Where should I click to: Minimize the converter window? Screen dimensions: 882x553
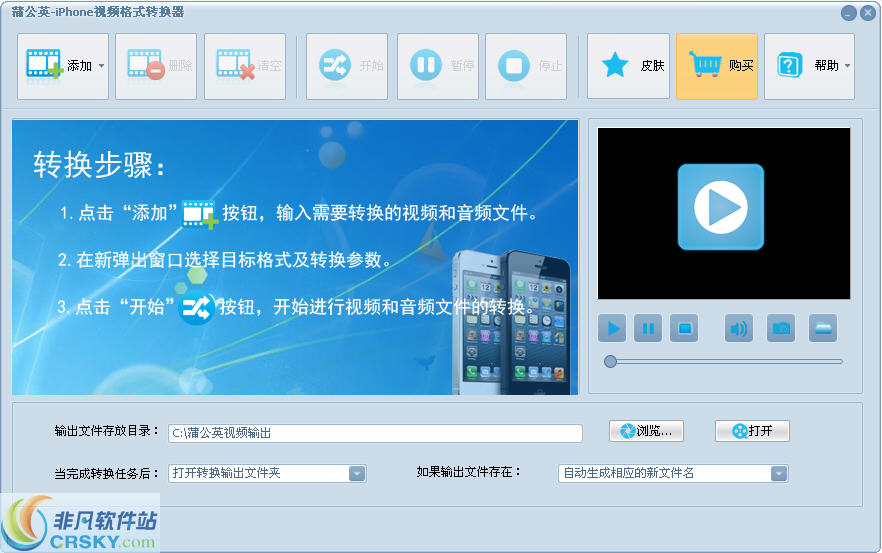(x=848, y=13)
